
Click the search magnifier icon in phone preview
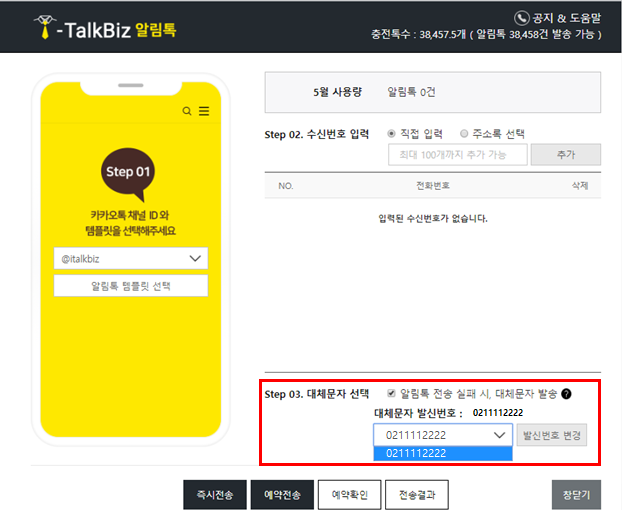pos(187,111)
